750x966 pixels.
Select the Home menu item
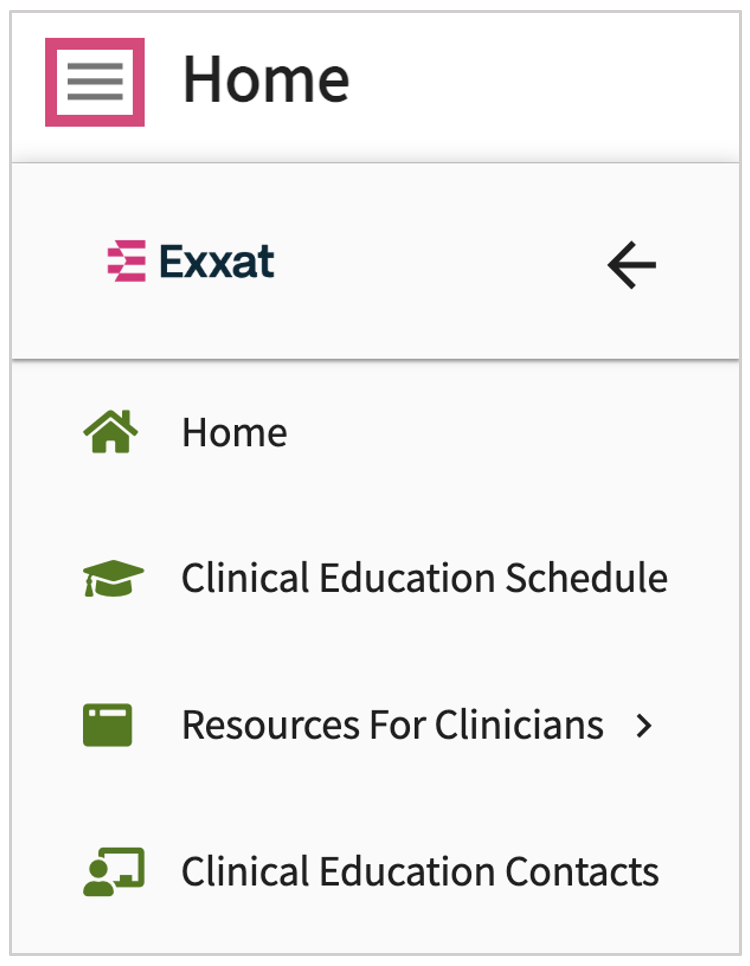point(233,430)
